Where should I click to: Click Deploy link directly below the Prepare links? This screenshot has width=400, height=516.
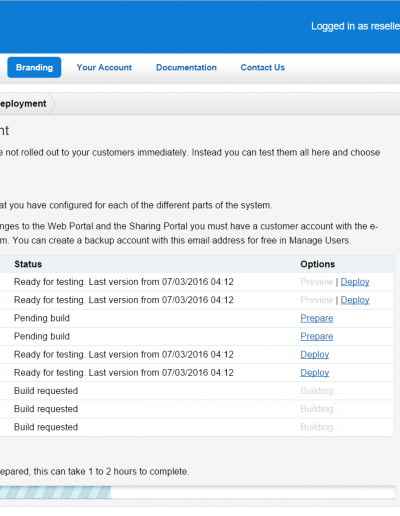315,355
